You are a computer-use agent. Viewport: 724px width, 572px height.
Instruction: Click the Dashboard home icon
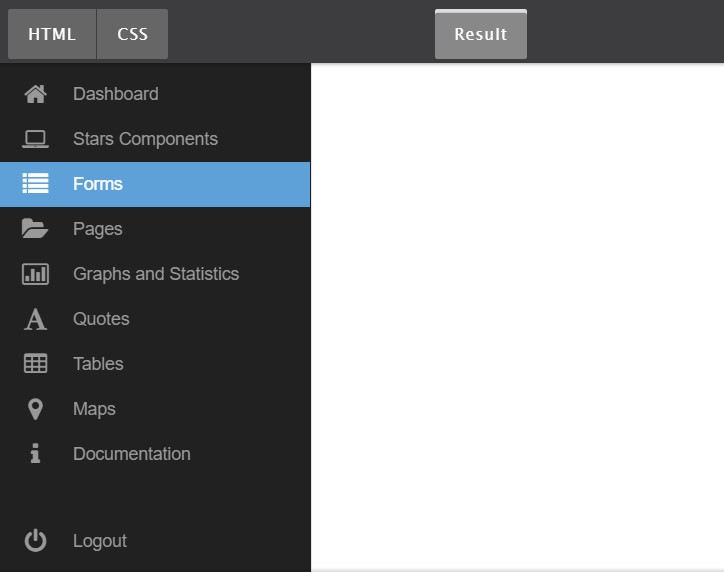point(36,94)
